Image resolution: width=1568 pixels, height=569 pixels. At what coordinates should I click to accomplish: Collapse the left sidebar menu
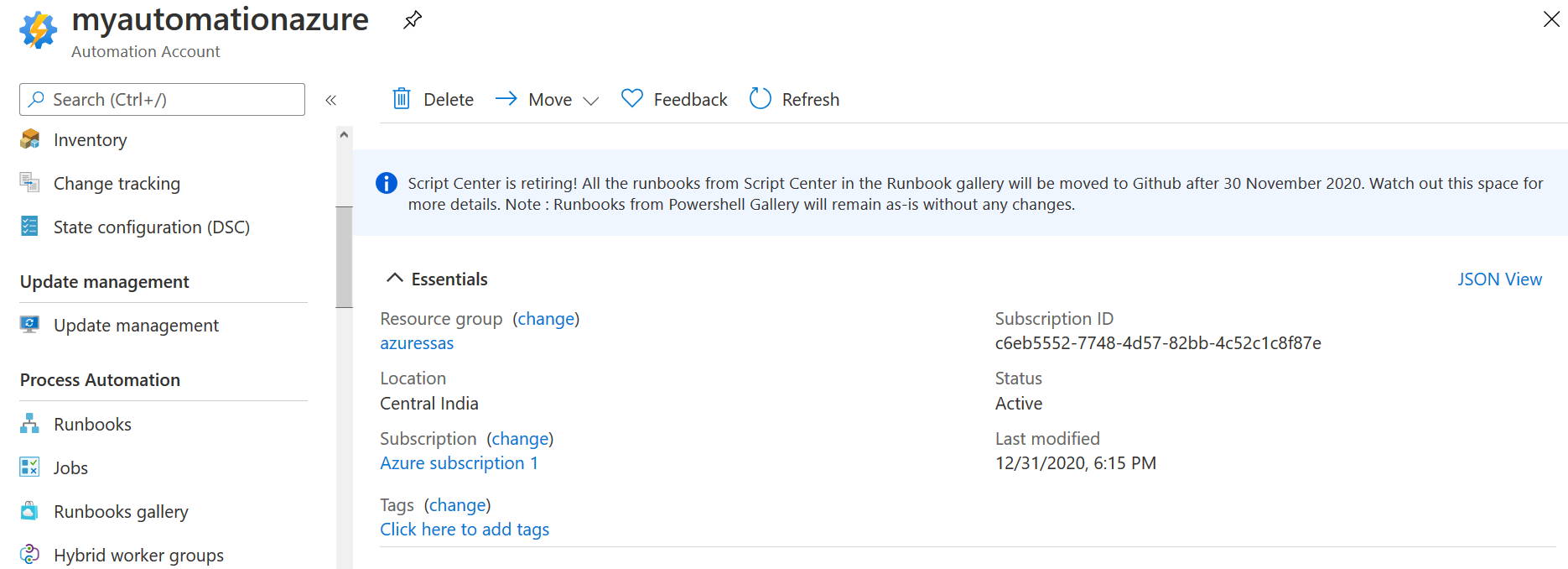tap(331, 100)
